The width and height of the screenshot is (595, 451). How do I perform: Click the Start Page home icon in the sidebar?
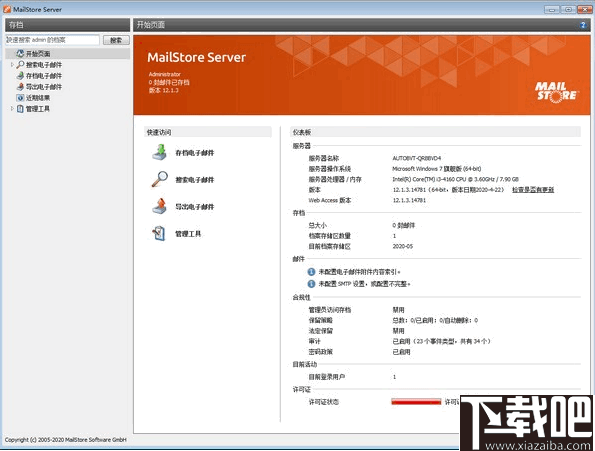20,53
